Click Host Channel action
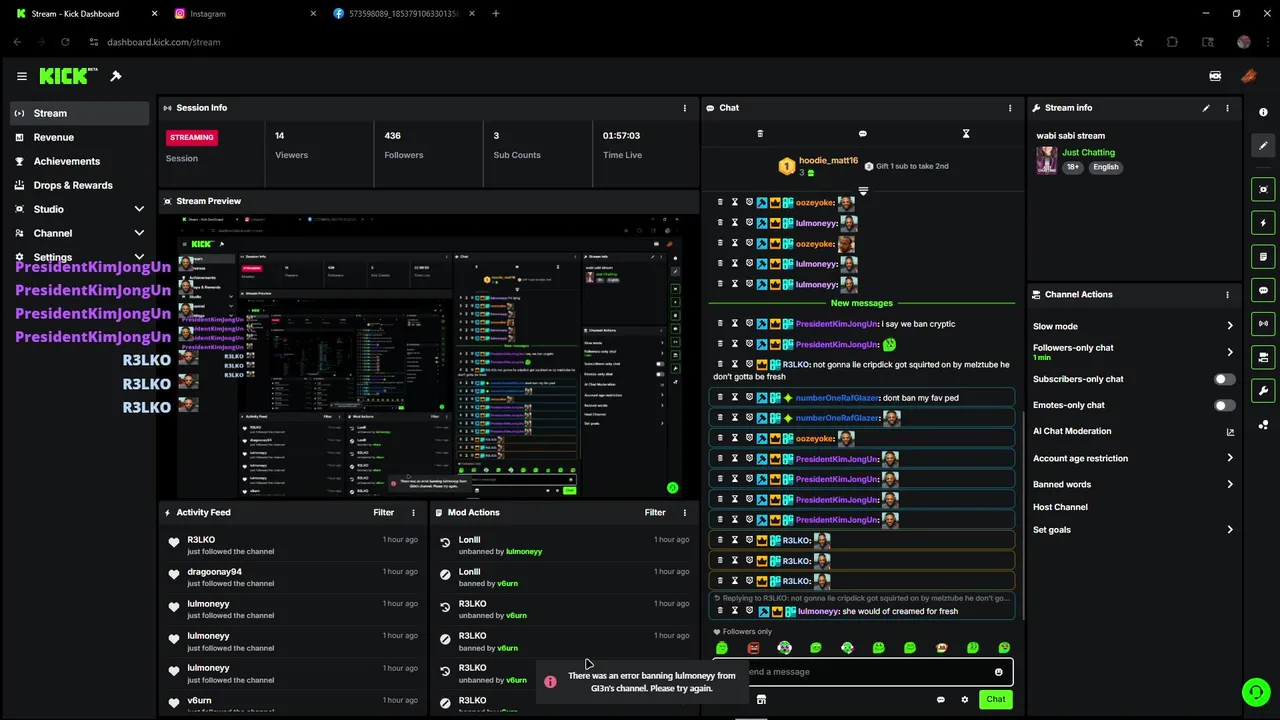This screenshot has width=1280, height=720. (1060, 507)
